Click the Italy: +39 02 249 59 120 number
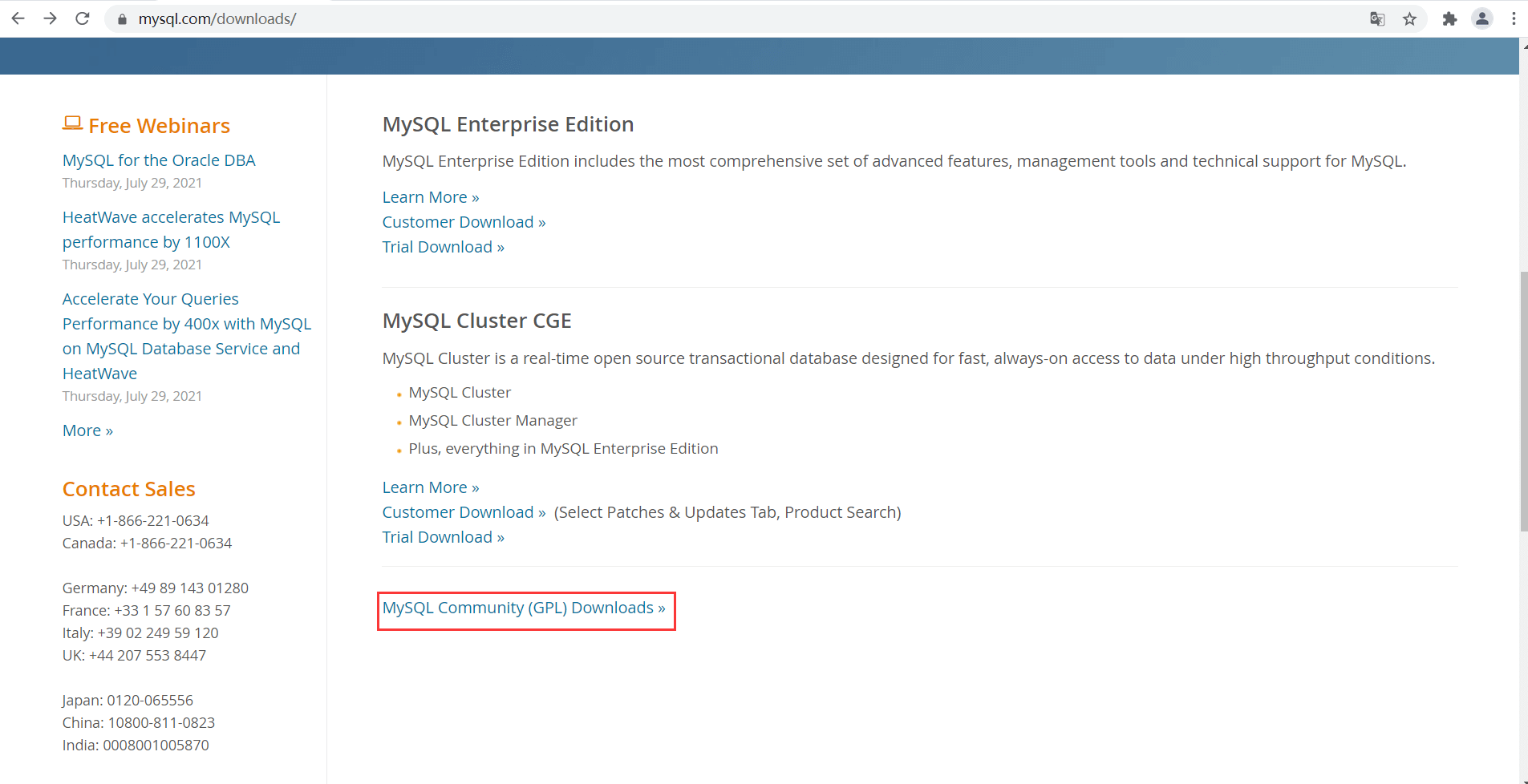This screenshot has height=784, width=1528. click(140, 633)
